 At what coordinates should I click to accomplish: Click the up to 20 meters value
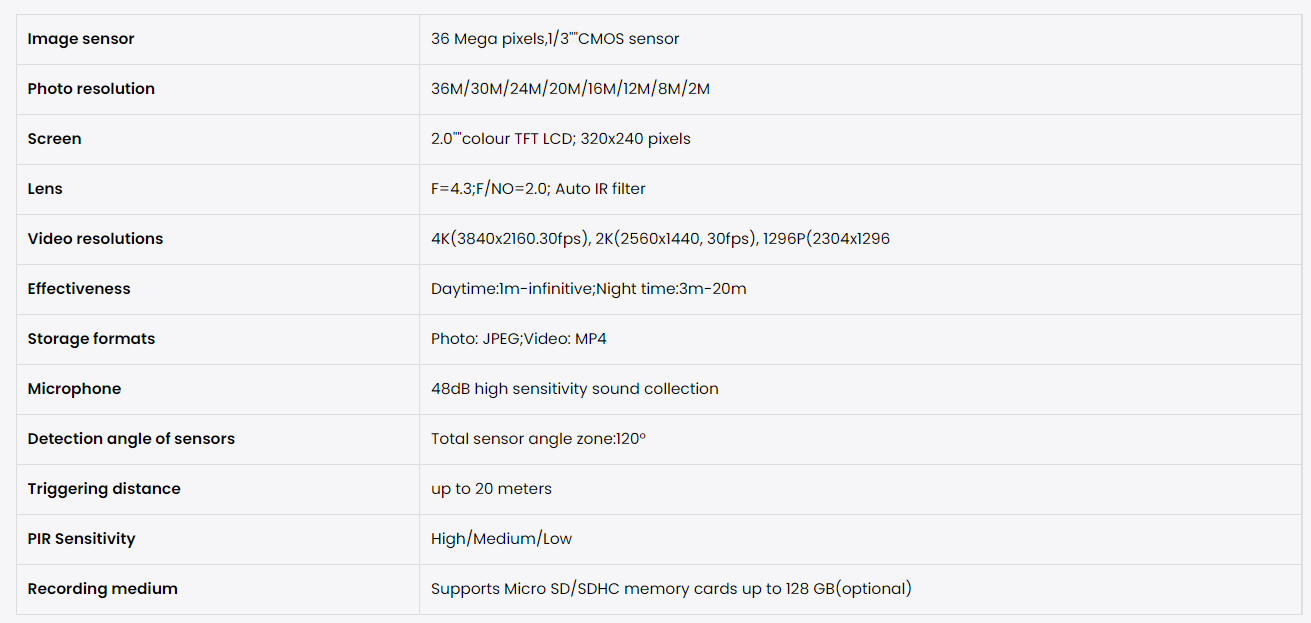pyautogui.click(x=491, y=489)
